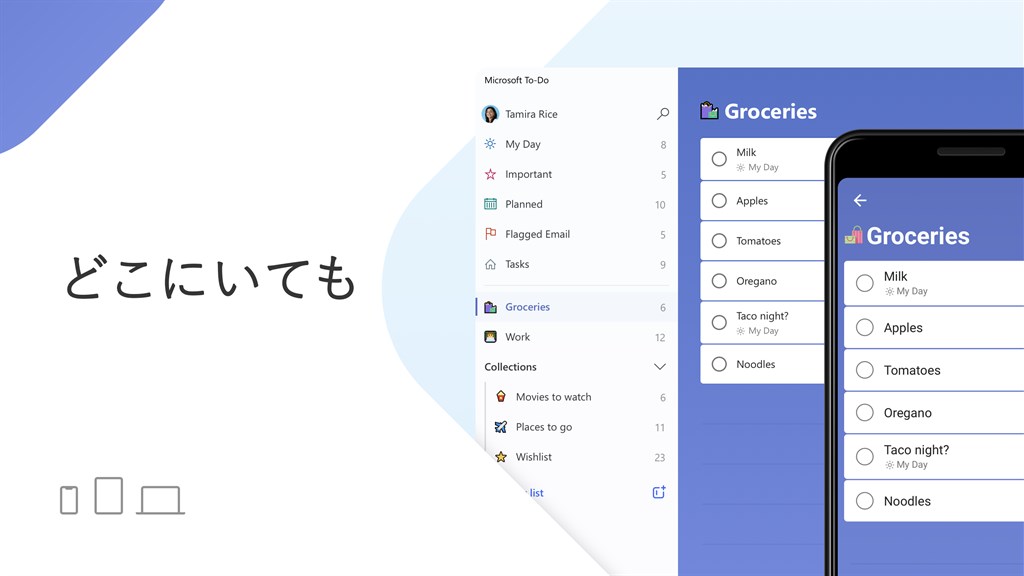Open Movies to watch list

581,397
